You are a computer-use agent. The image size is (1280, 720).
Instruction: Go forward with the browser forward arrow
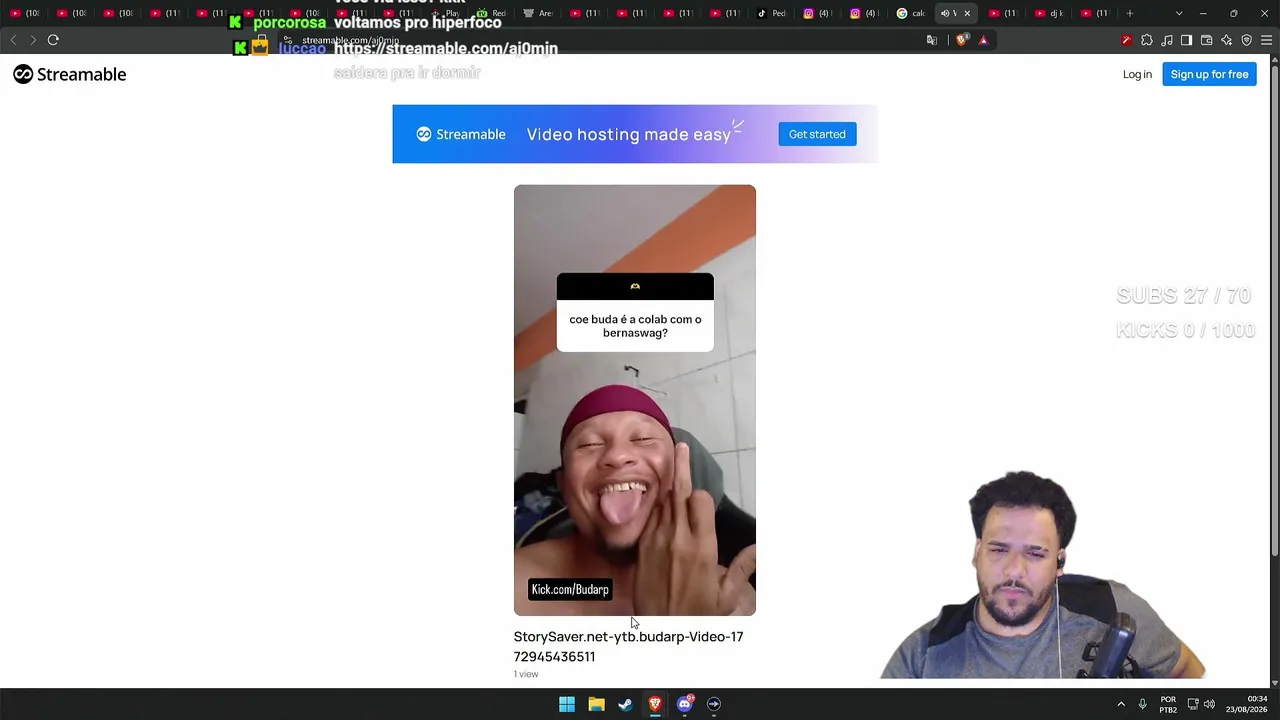[33, 40]
